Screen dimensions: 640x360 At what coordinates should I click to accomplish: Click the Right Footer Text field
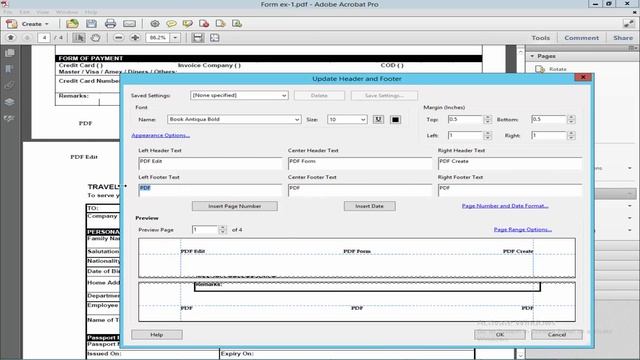coord(510,190)
